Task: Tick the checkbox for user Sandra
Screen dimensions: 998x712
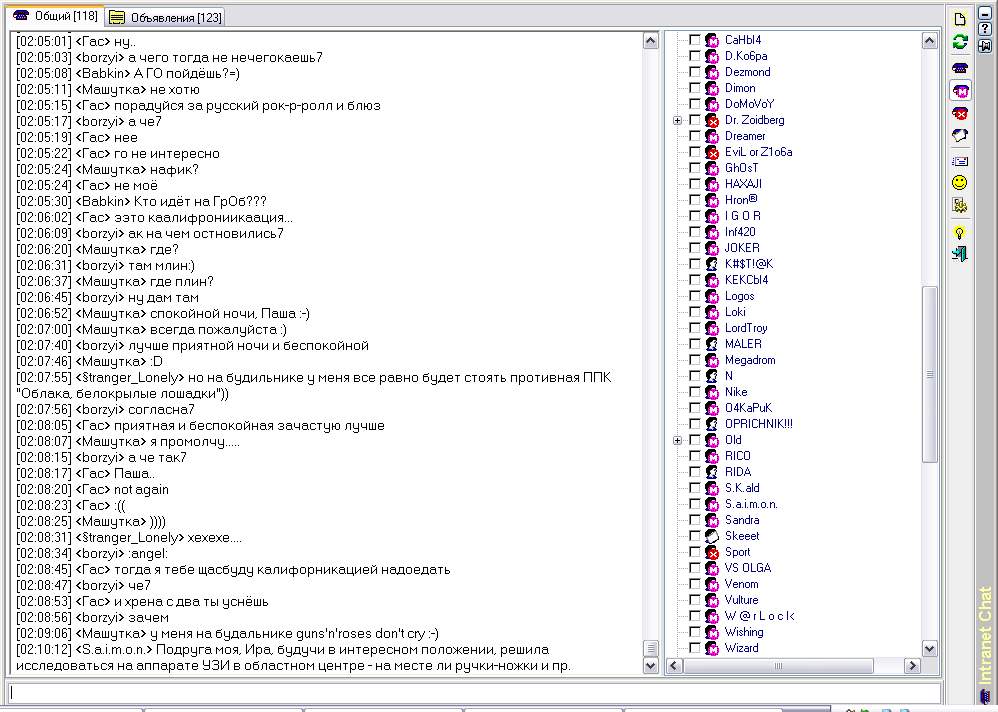Action: coord(695,520)
